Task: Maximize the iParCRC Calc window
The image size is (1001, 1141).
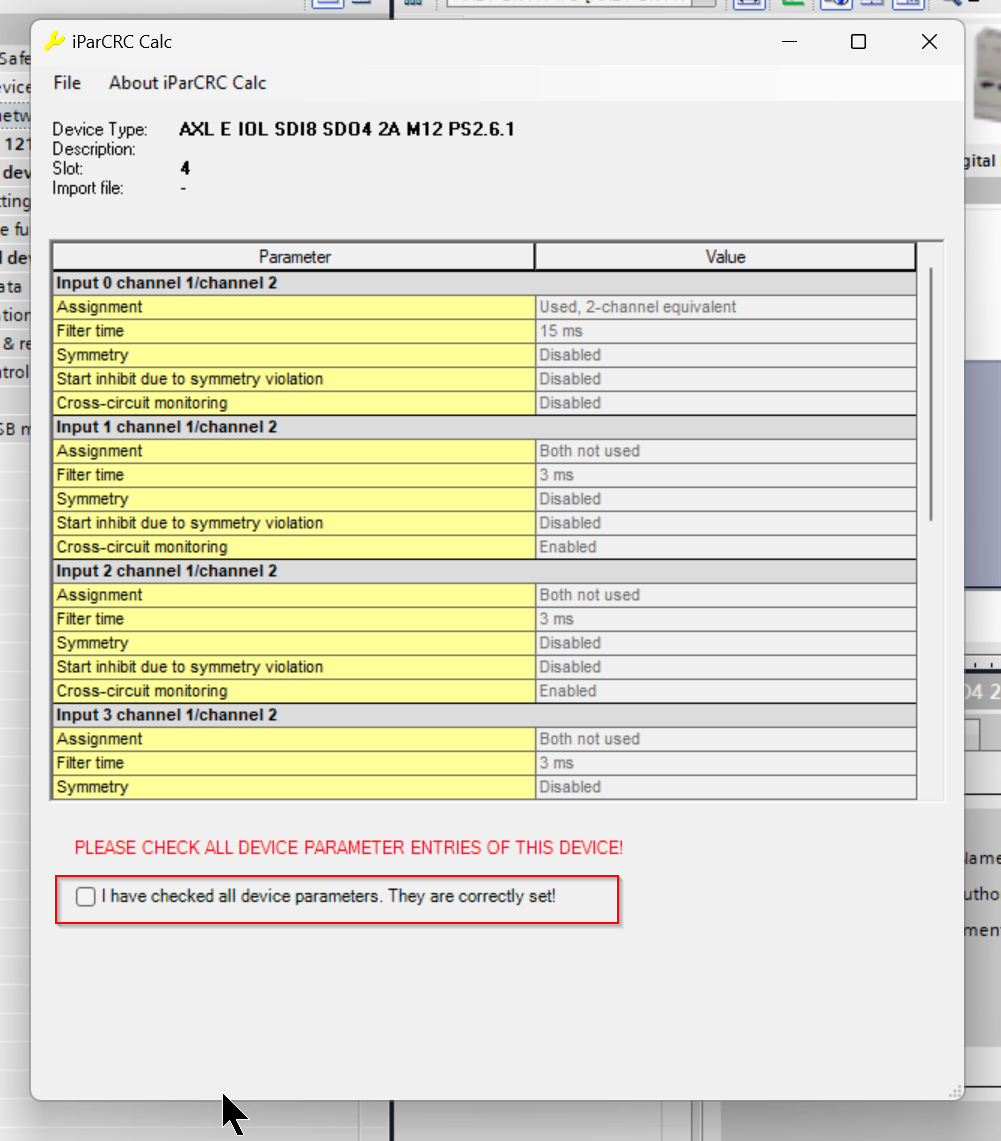Action: click(858, 41)
